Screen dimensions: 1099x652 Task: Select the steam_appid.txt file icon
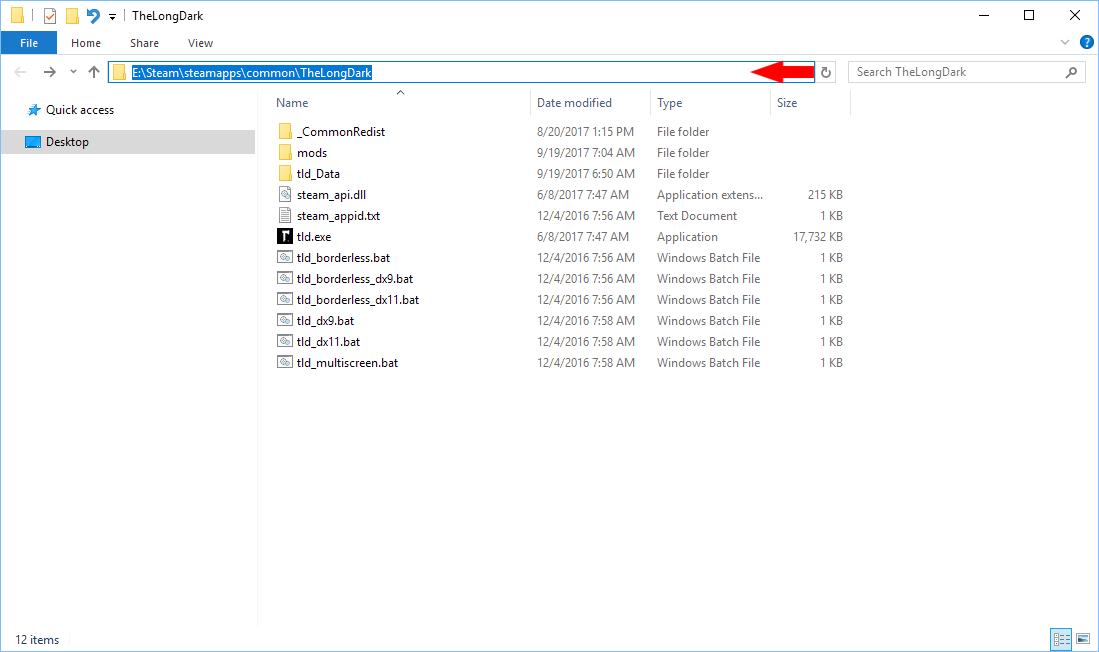(285, 215)
